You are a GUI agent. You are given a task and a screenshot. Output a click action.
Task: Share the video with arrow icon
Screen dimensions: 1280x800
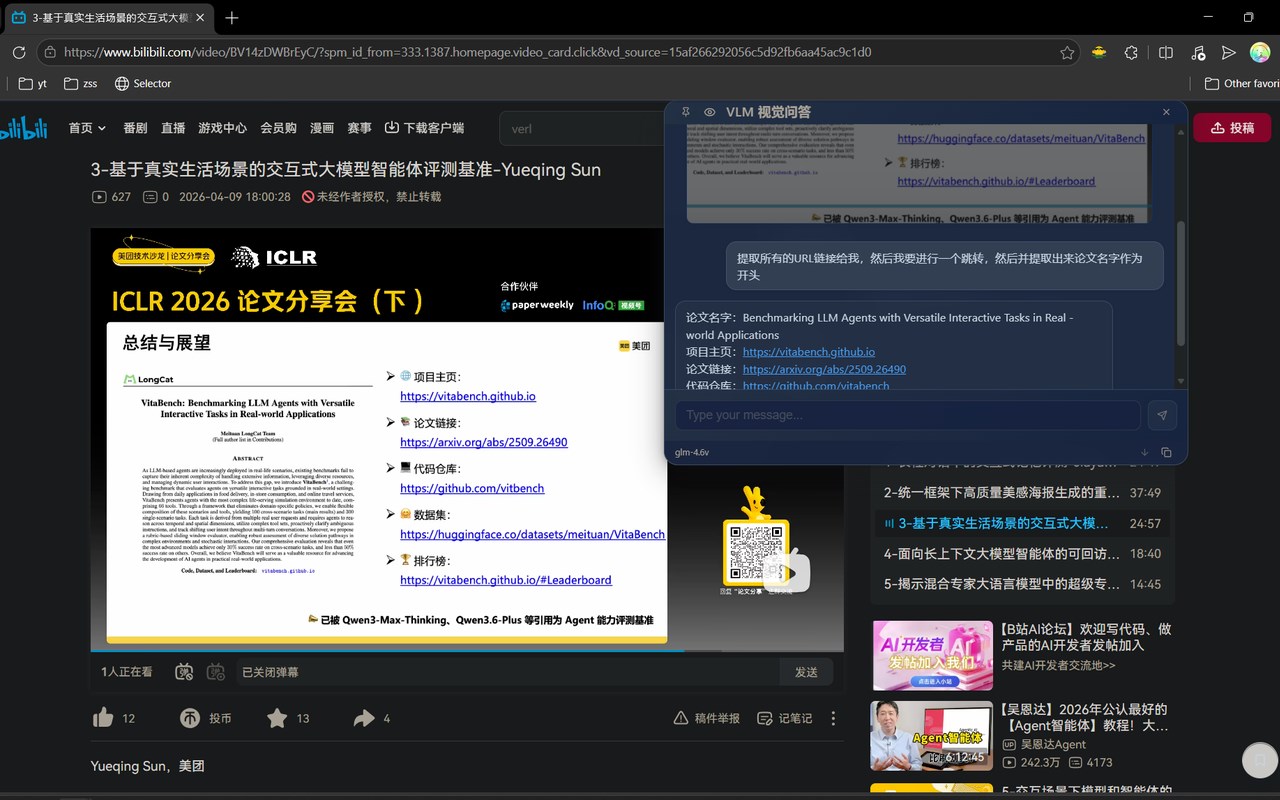point(364,718)
